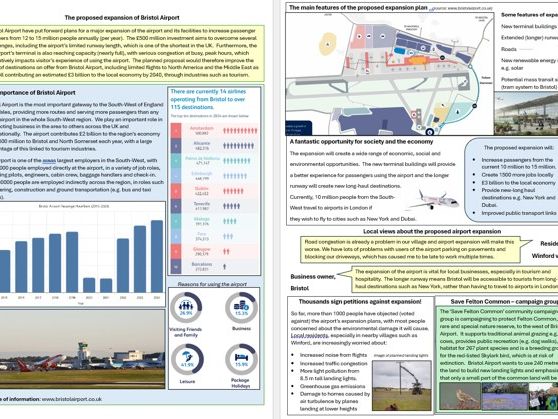Click 'The proposed expansion will:' heading
Screen dimensions: 558x419
518,147
